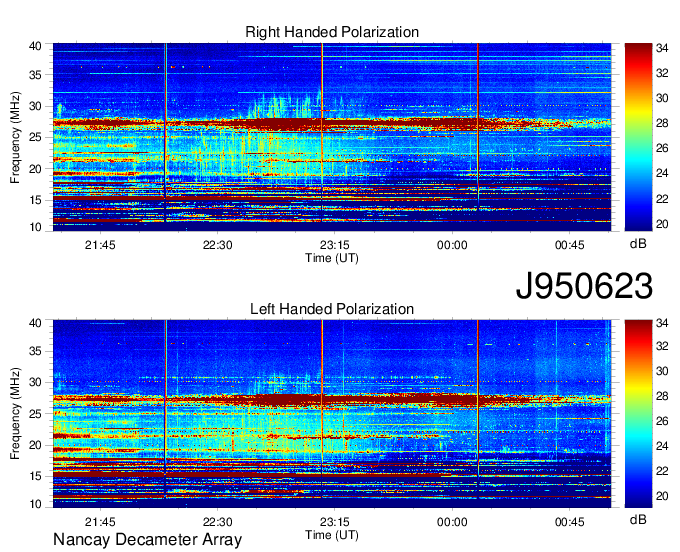The image size is (680, 552).
Task: Click the 20 dB label on Left Handed color bar
Action: pyautogui.click(x=662, y=496)
